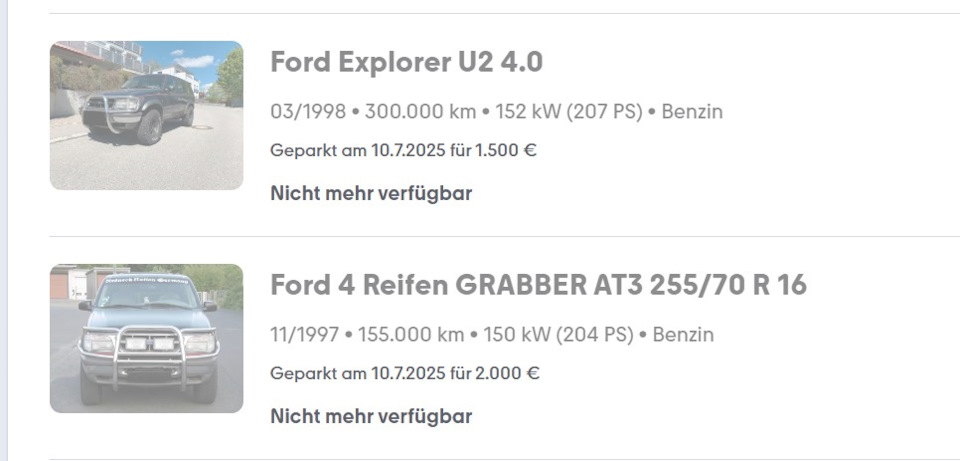Click 'Nicht mehr verfügbar' under GRABBER AT3 listing
The height and width of the screenshot is (461, 960).
pos(371,416)
